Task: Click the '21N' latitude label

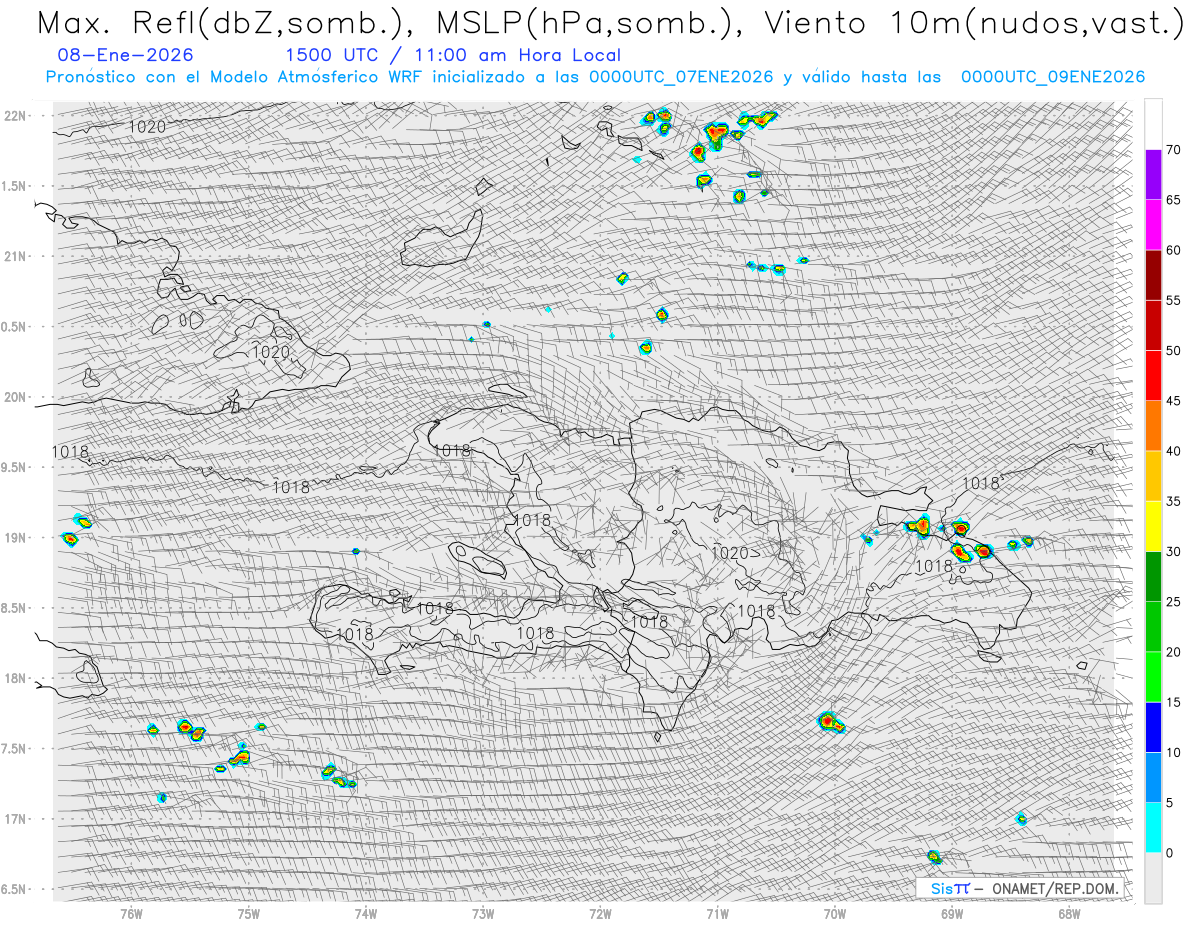Action: [15, 256]
